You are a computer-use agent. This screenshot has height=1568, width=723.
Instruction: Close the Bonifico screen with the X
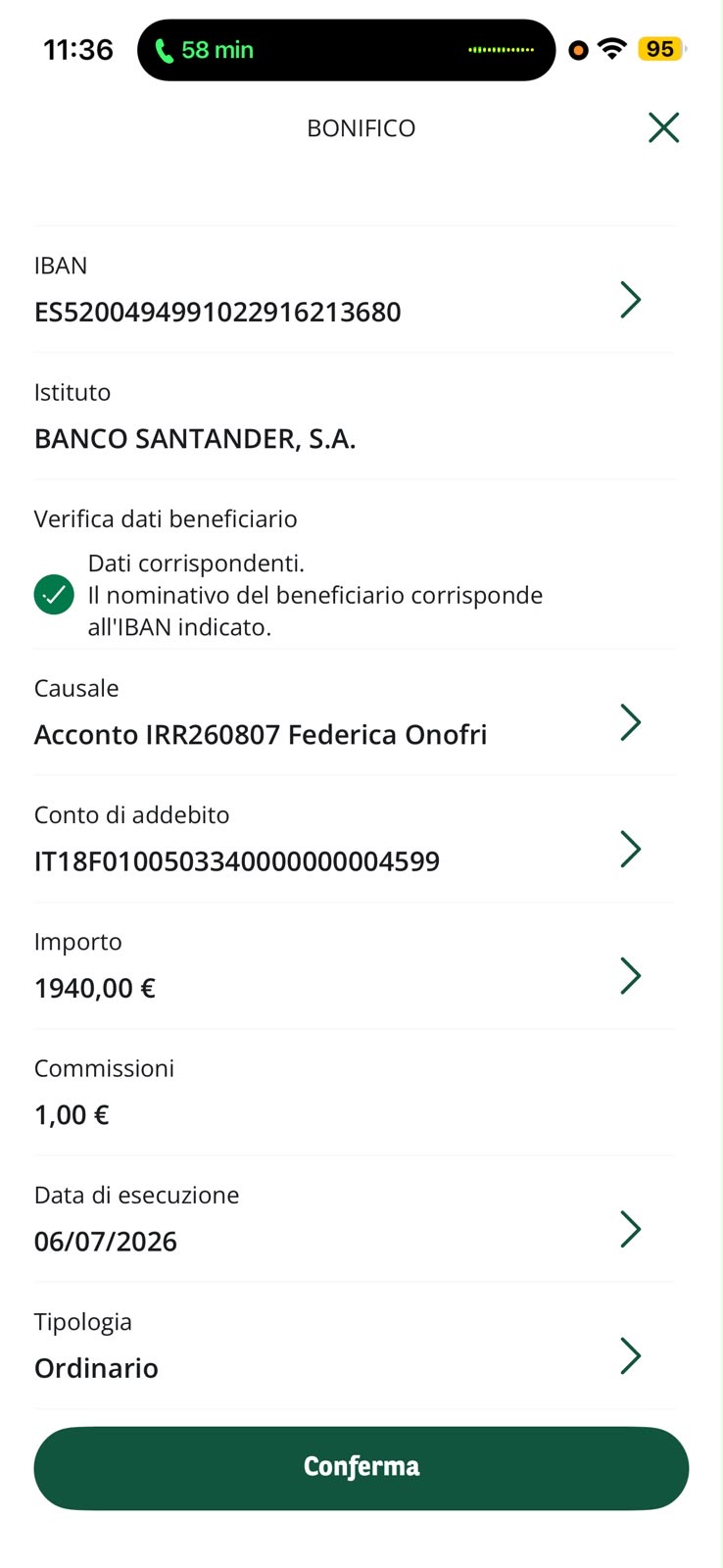click(663, 127)
